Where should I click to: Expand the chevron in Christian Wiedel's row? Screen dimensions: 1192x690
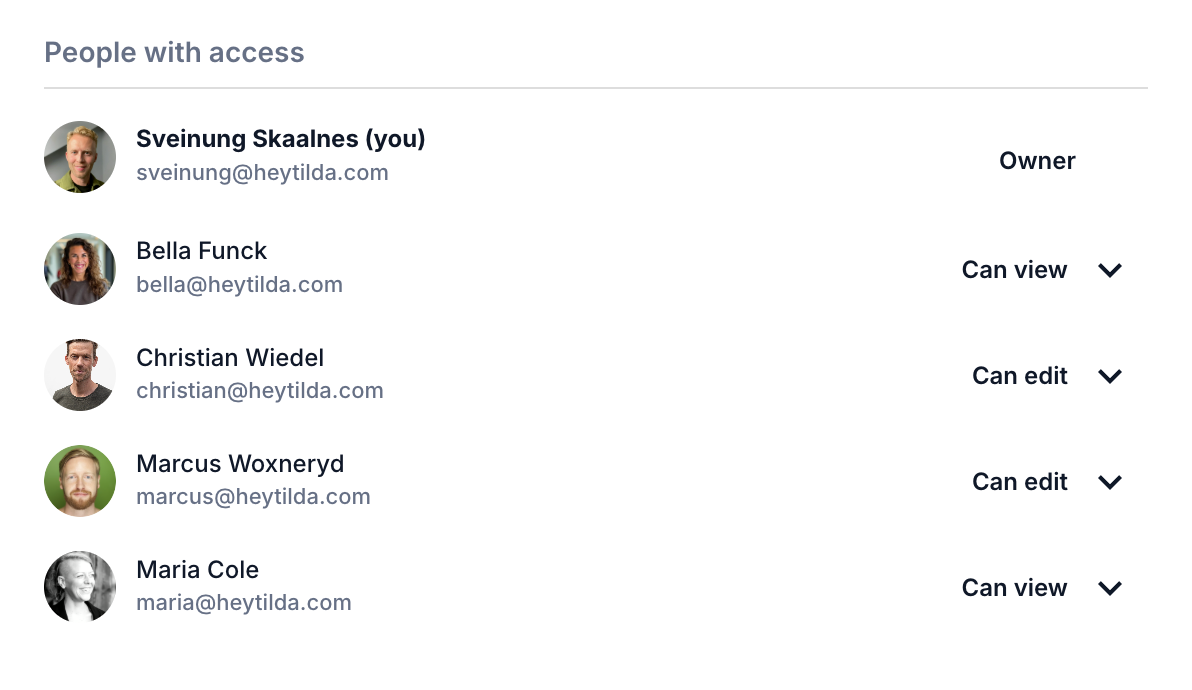click(x=1110, y=376)
